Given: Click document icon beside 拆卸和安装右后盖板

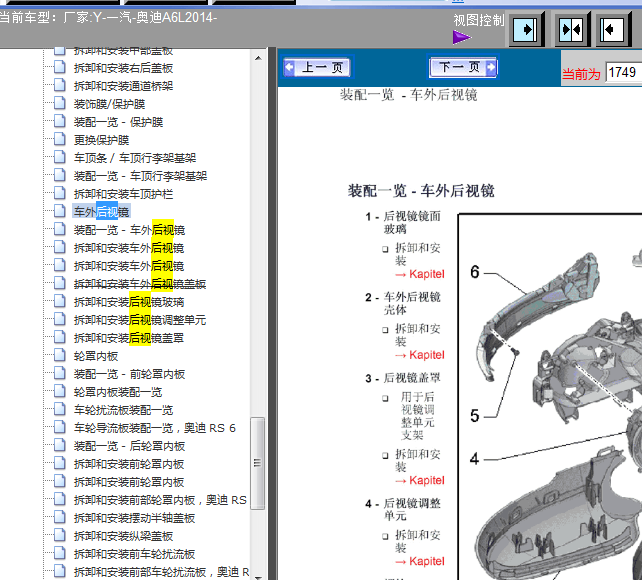Looking at the screenshot, I should point(60,67).
